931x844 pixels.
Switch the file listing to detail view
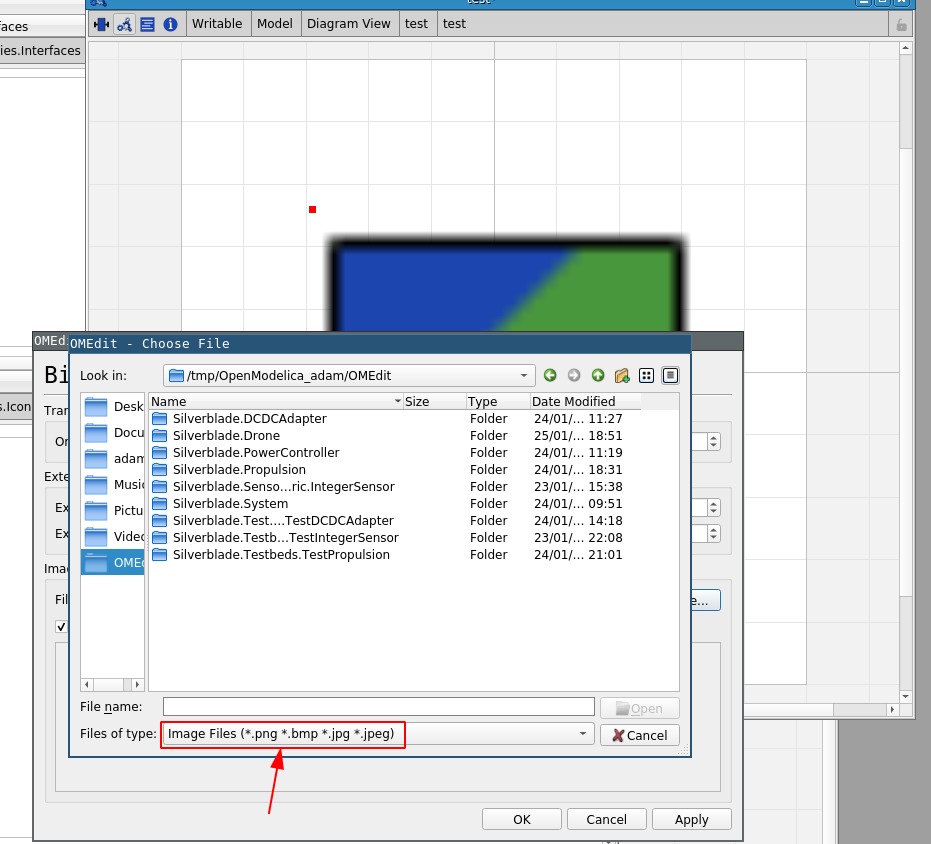[670, 375]
